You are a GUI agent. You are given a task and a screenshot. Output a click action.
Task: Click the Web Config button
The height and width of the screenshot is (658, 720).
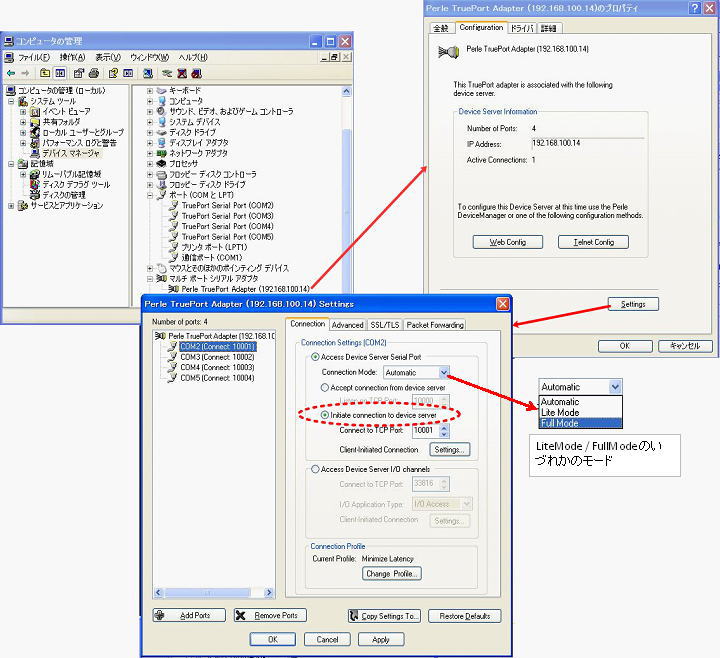508,242
